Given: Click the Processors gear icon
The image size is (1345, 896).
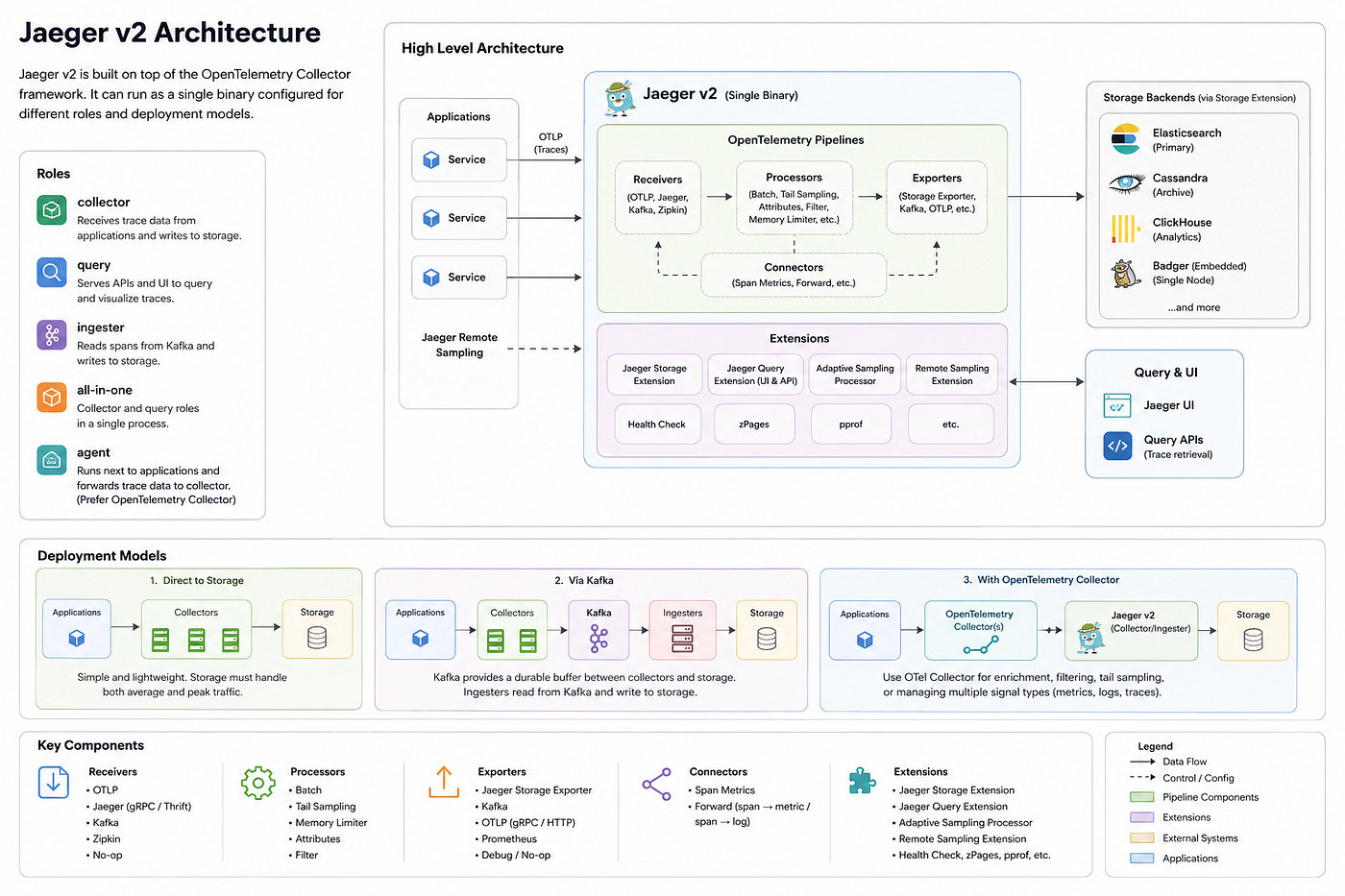Looking at the screenshot, I should 258,783.
